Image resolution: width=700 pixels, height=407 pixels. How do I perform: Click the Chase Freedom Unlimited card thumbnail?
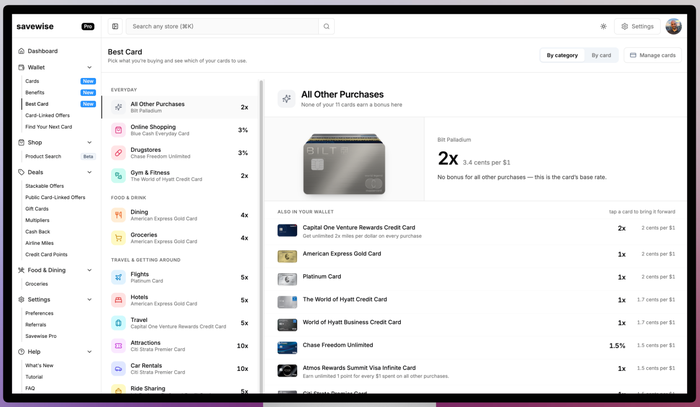coord(287,348)
